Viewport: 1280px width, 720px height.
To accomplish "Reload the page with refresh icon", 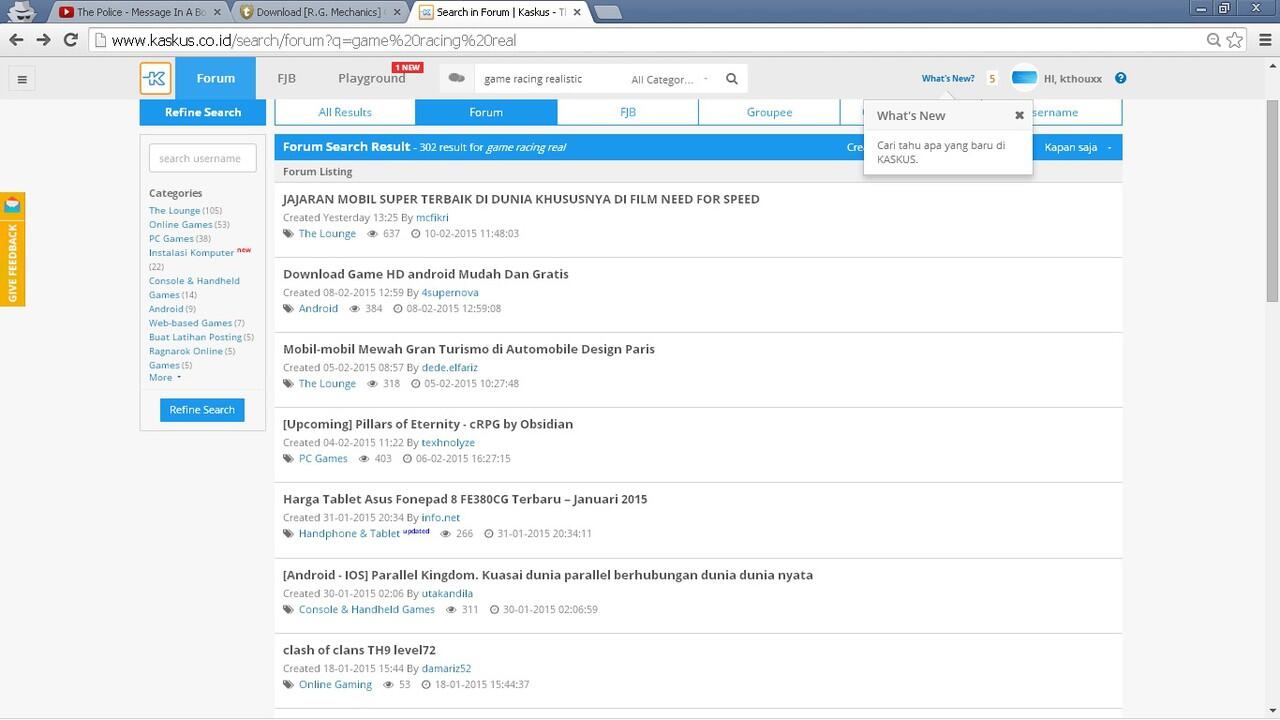I will pos(71,40).
